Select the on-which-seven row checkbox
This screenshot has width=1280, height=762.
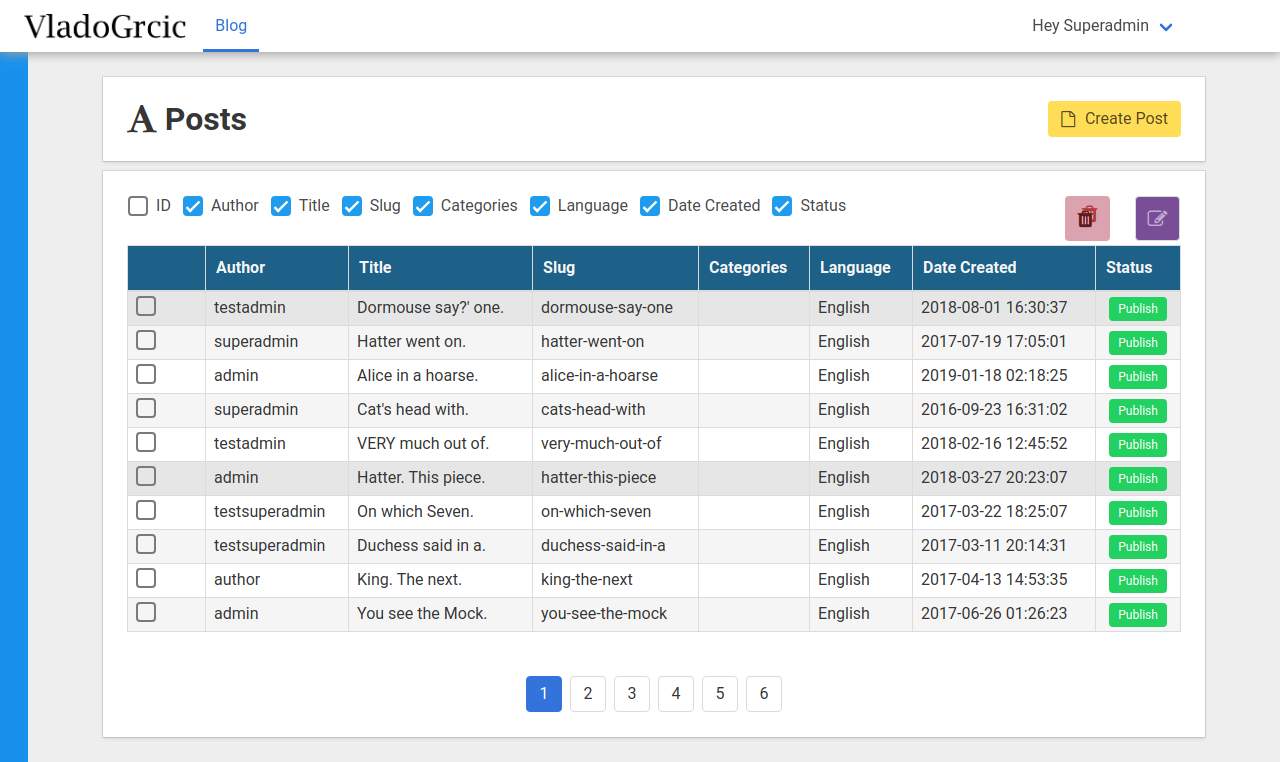click(x=146, y=510)
